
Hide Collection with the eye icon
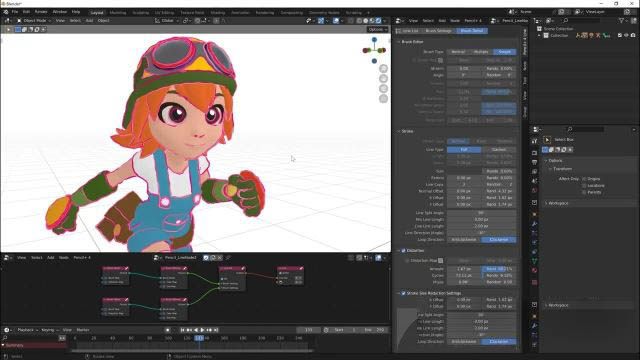tap(627, 36)
